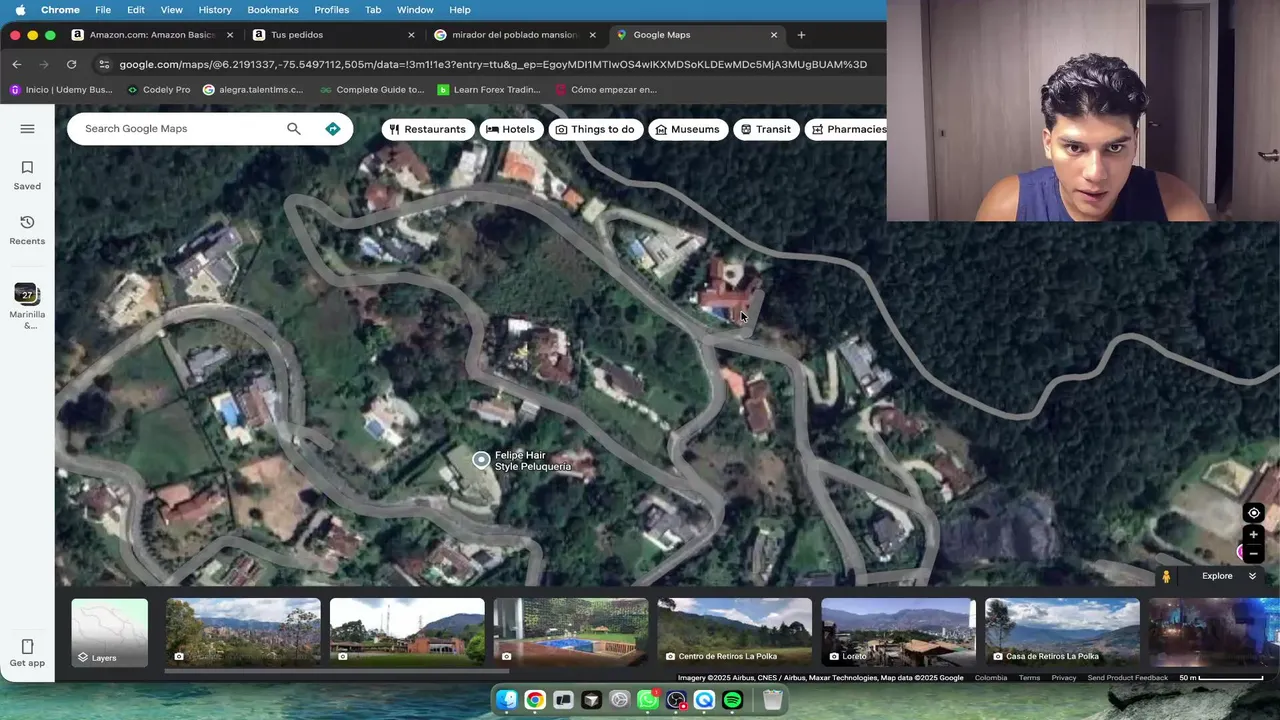Viewport: 1280px width, 720px height.
Task: Activate the Street View pegman
Action: 1166,576
